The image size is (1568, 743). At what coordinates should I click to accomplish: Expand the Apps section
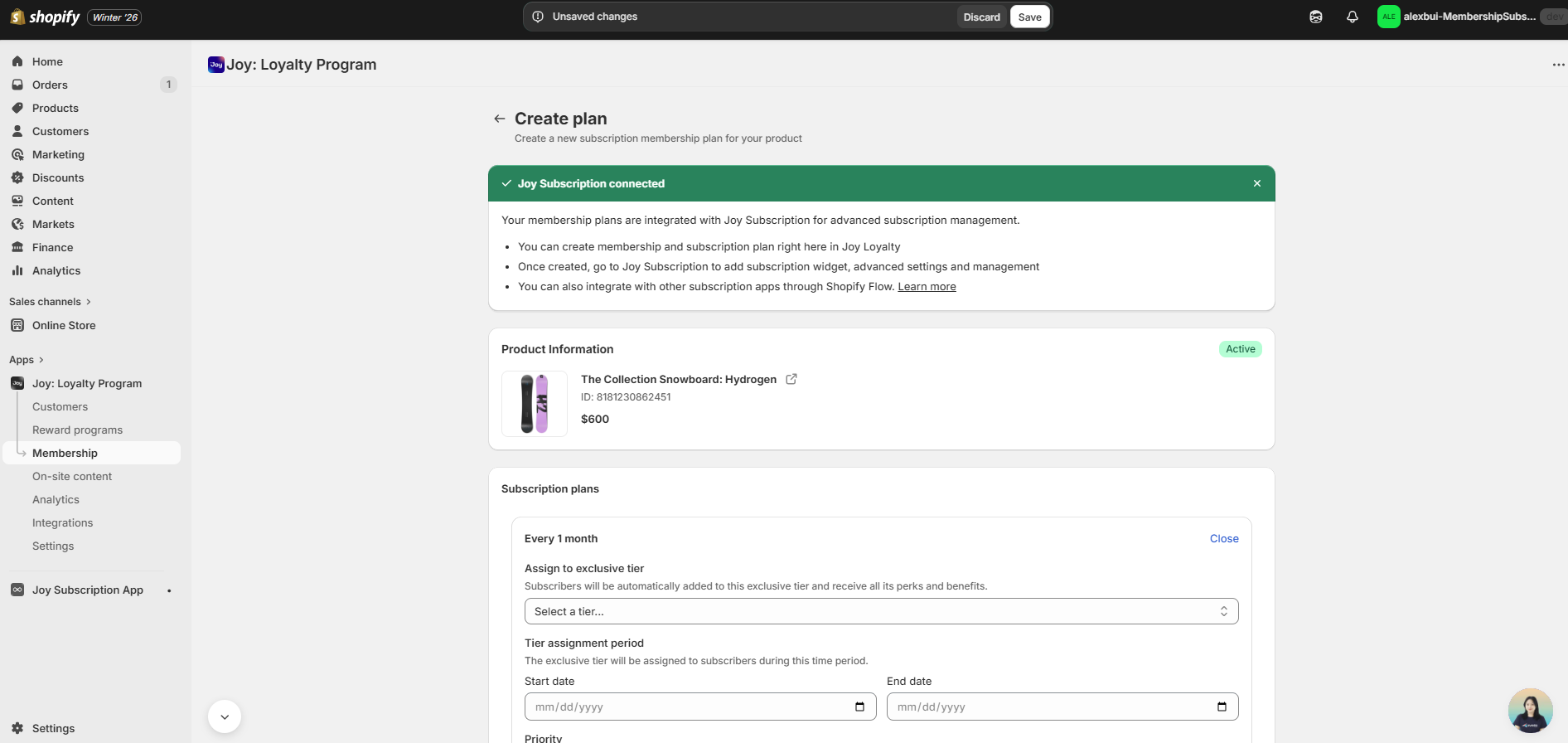coord(27,360)
